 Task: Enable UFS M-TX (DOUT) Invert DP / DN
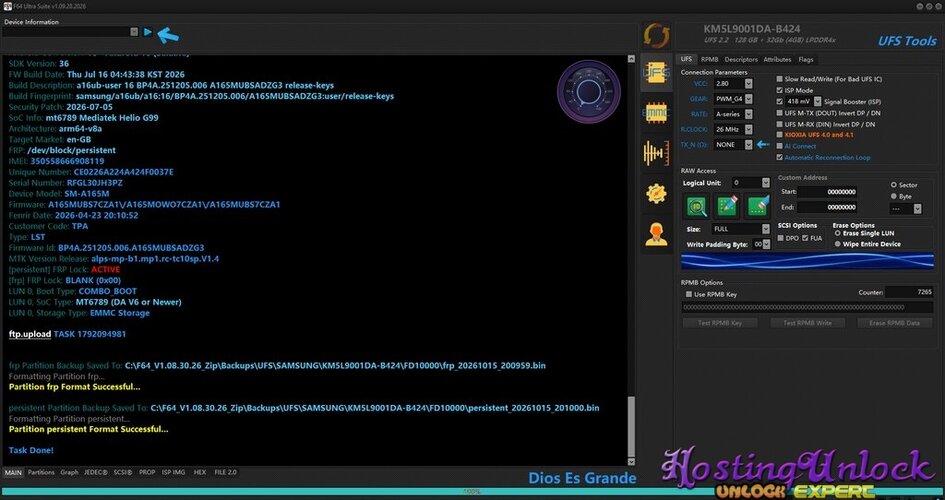tap(780, 113)
